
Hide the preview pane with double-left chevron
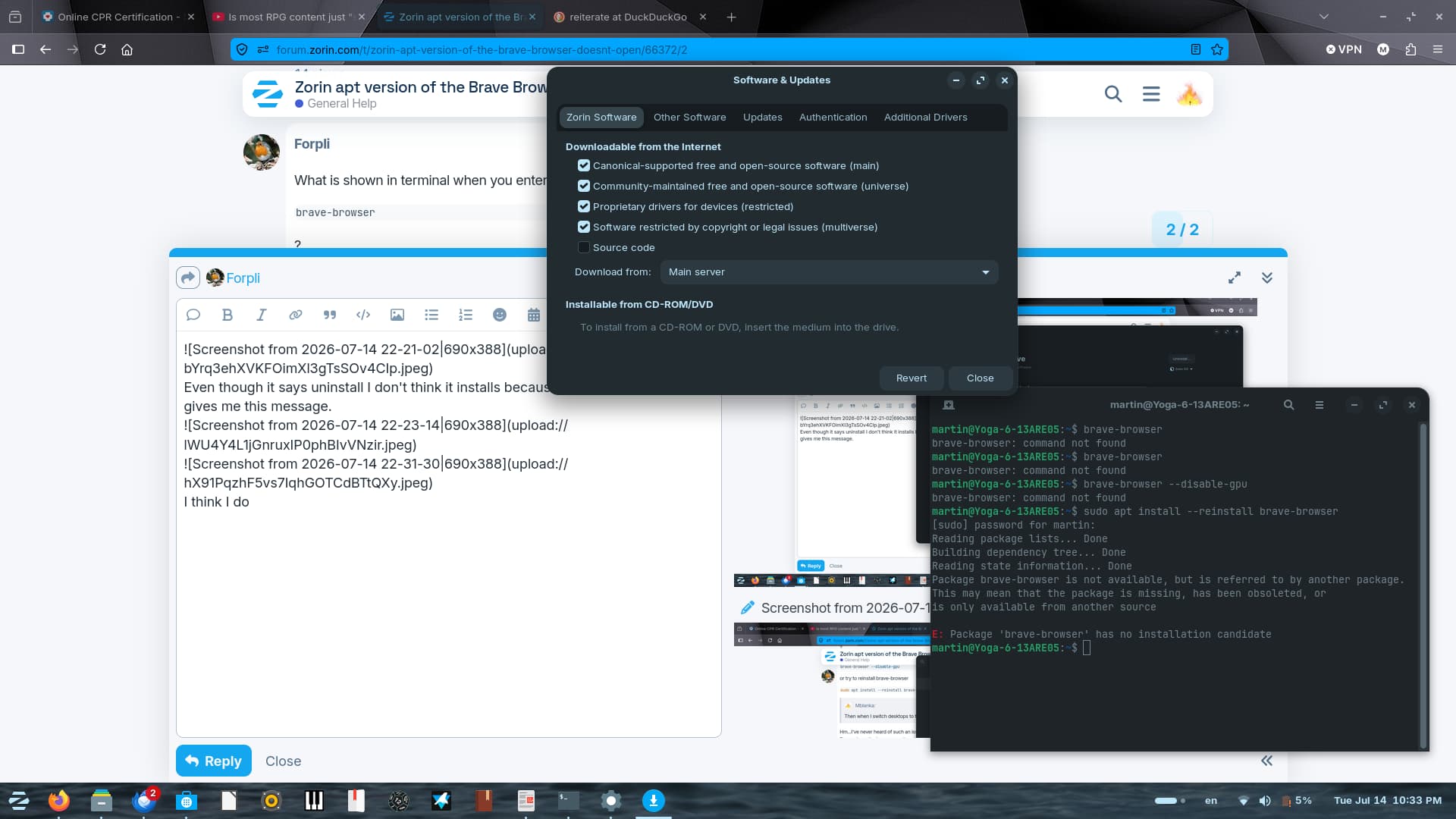(1266, 761)
